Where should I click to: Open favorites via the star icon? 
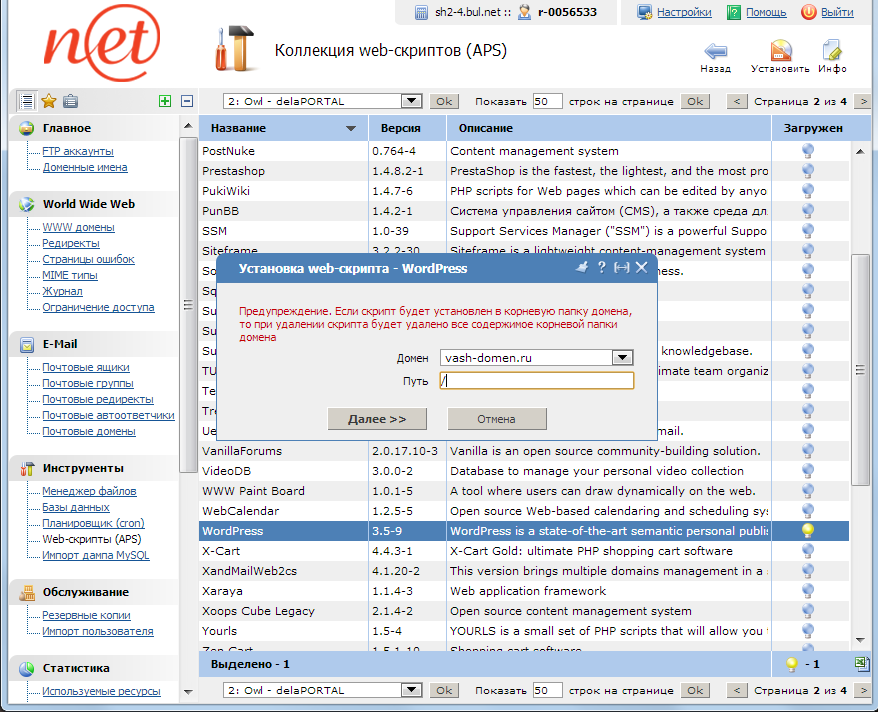click(x=48, y=101)
